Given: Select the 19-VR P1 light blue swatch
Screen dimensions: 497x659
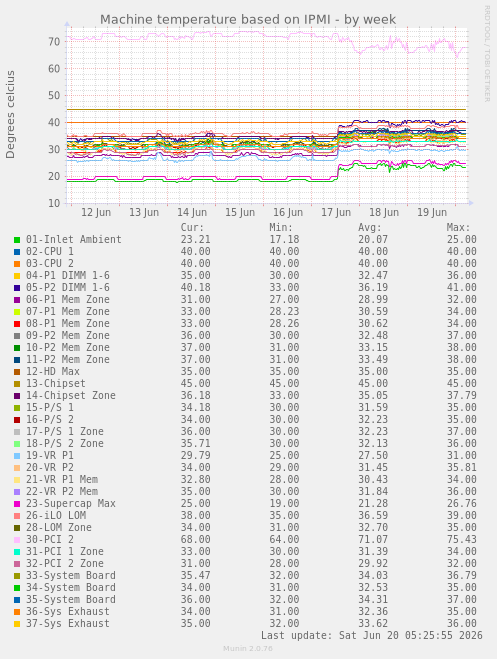Looking at the screenshot, I should click(x=17, y=456).
